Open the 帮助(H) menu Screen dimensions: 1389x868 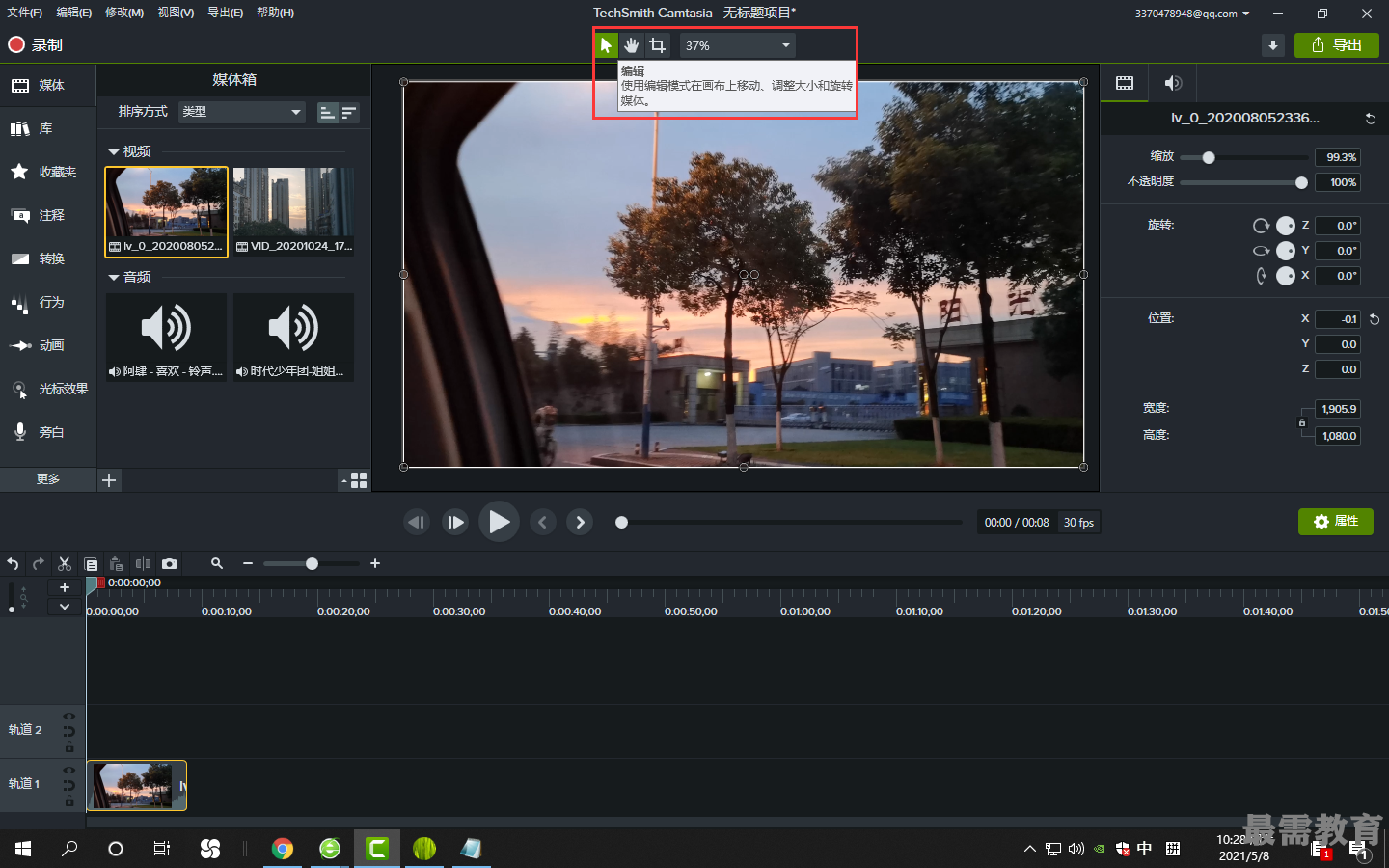[x=275, y=13]
